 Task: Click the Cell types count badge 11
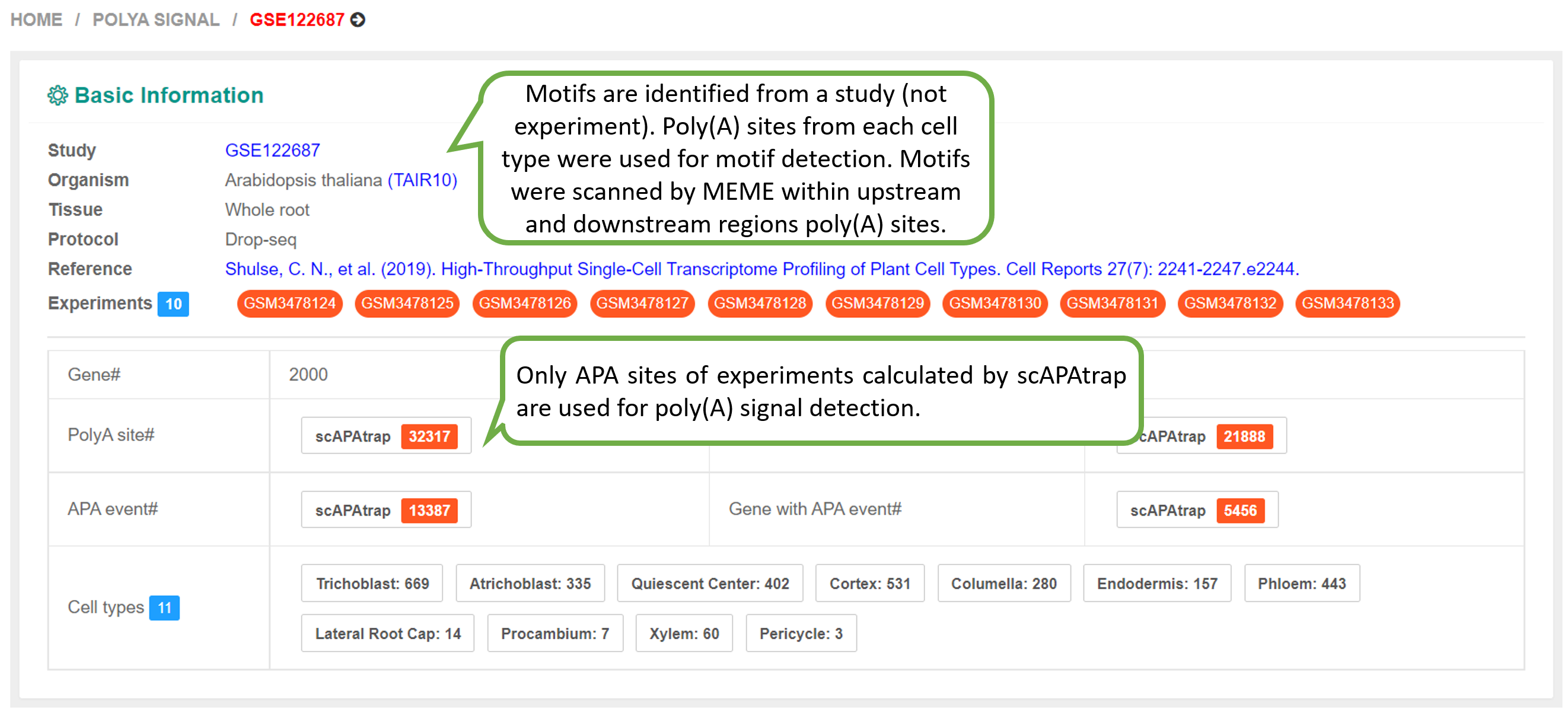pos(164,608)
